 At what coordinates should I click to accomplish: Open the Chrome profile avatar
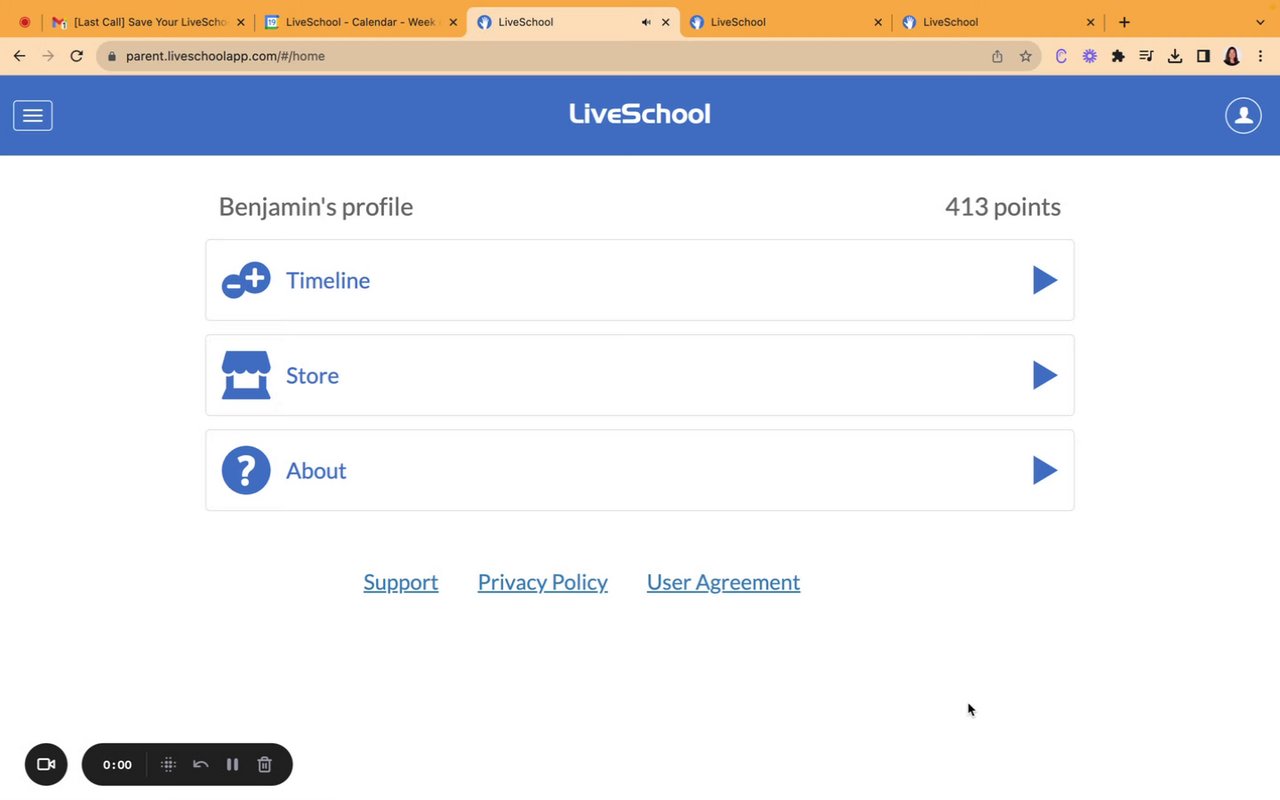[1232, 56]
